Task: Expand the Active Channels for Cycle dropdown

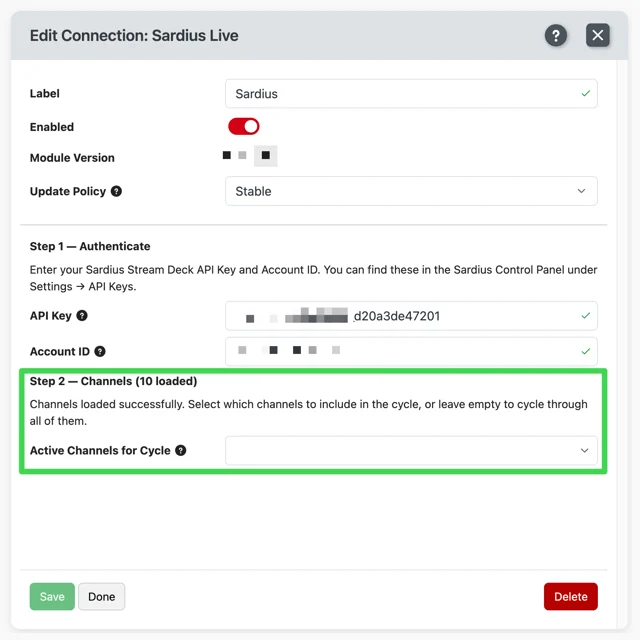Action: [x=411, y=450]
